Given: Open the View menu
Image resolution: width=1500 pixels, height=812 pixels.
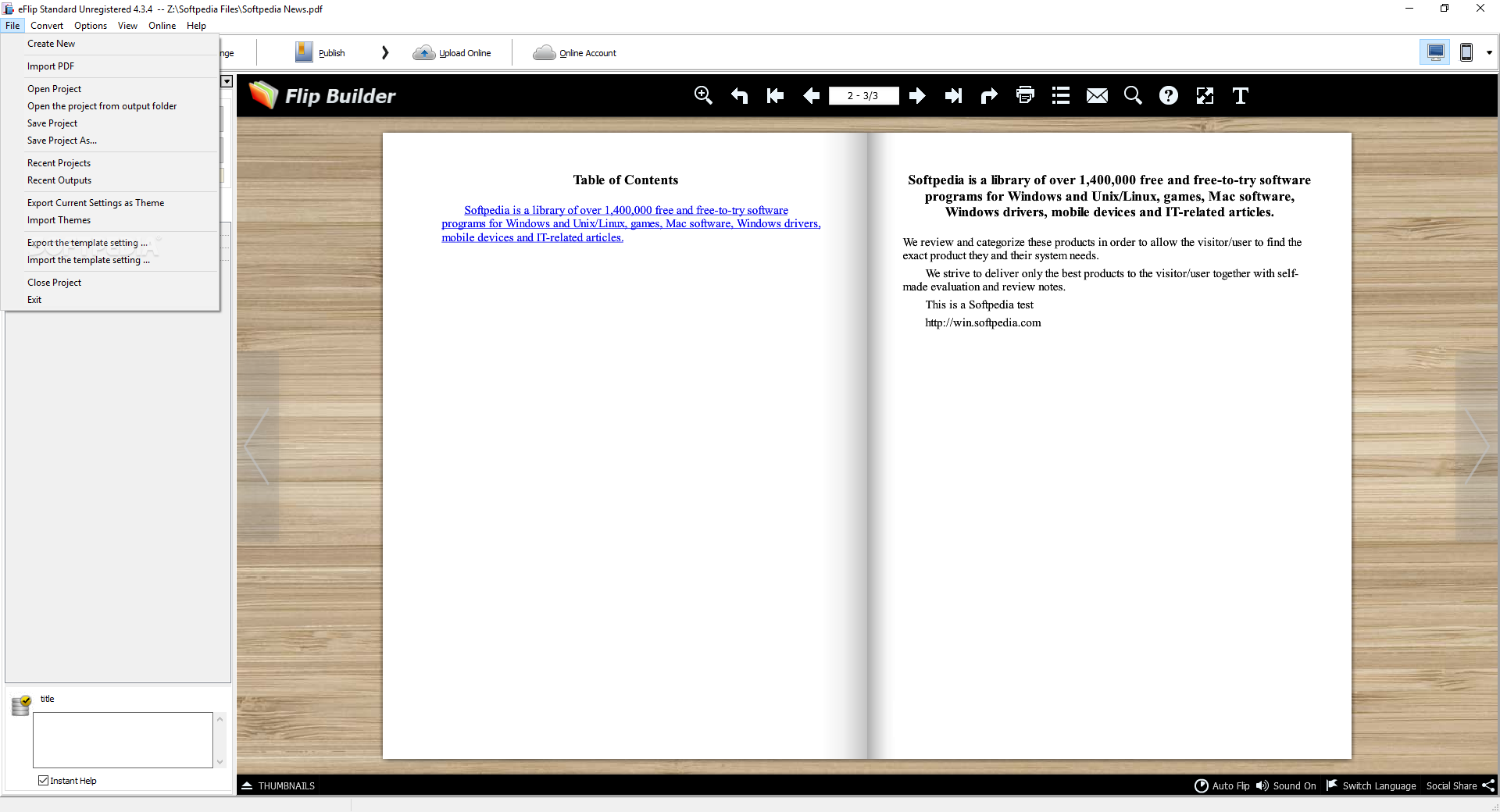Looking at the screenshot, I should 127,25.
